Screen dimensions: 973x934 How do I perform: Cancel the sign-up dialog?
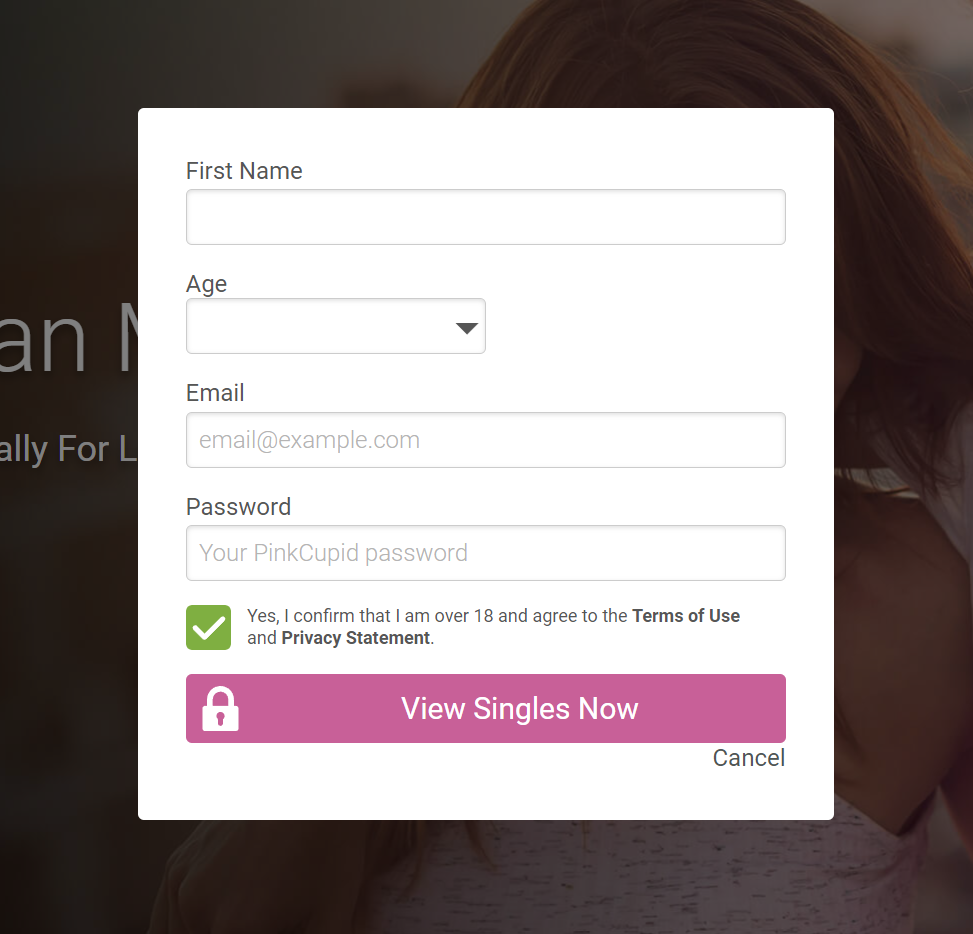[x=749, y=758]
